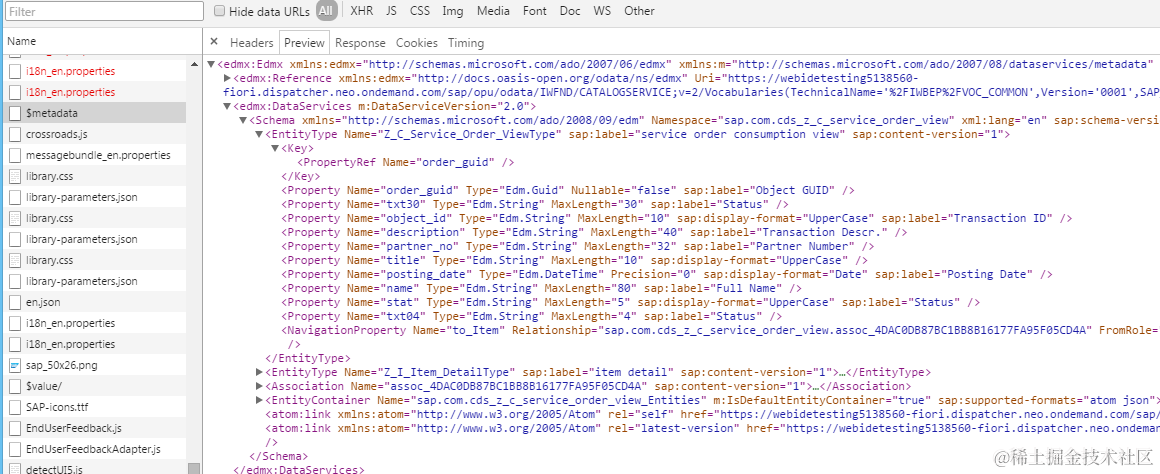1160x474 pixels.
Task: Switch to the Cookies tab
Action: [417, 43]
